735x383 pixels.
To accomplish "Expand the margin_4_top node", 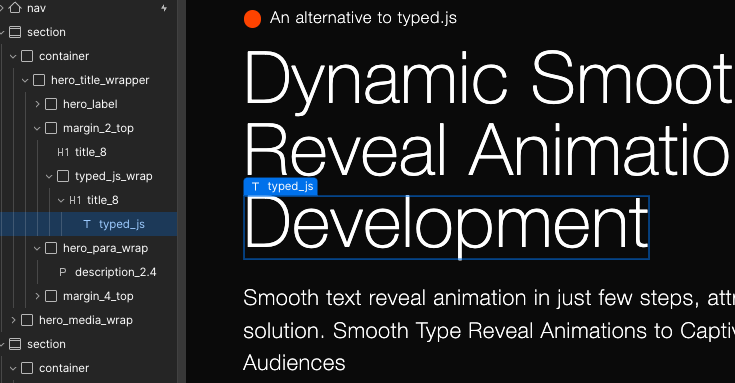I will pyautogui.click(x=37, y=296).
